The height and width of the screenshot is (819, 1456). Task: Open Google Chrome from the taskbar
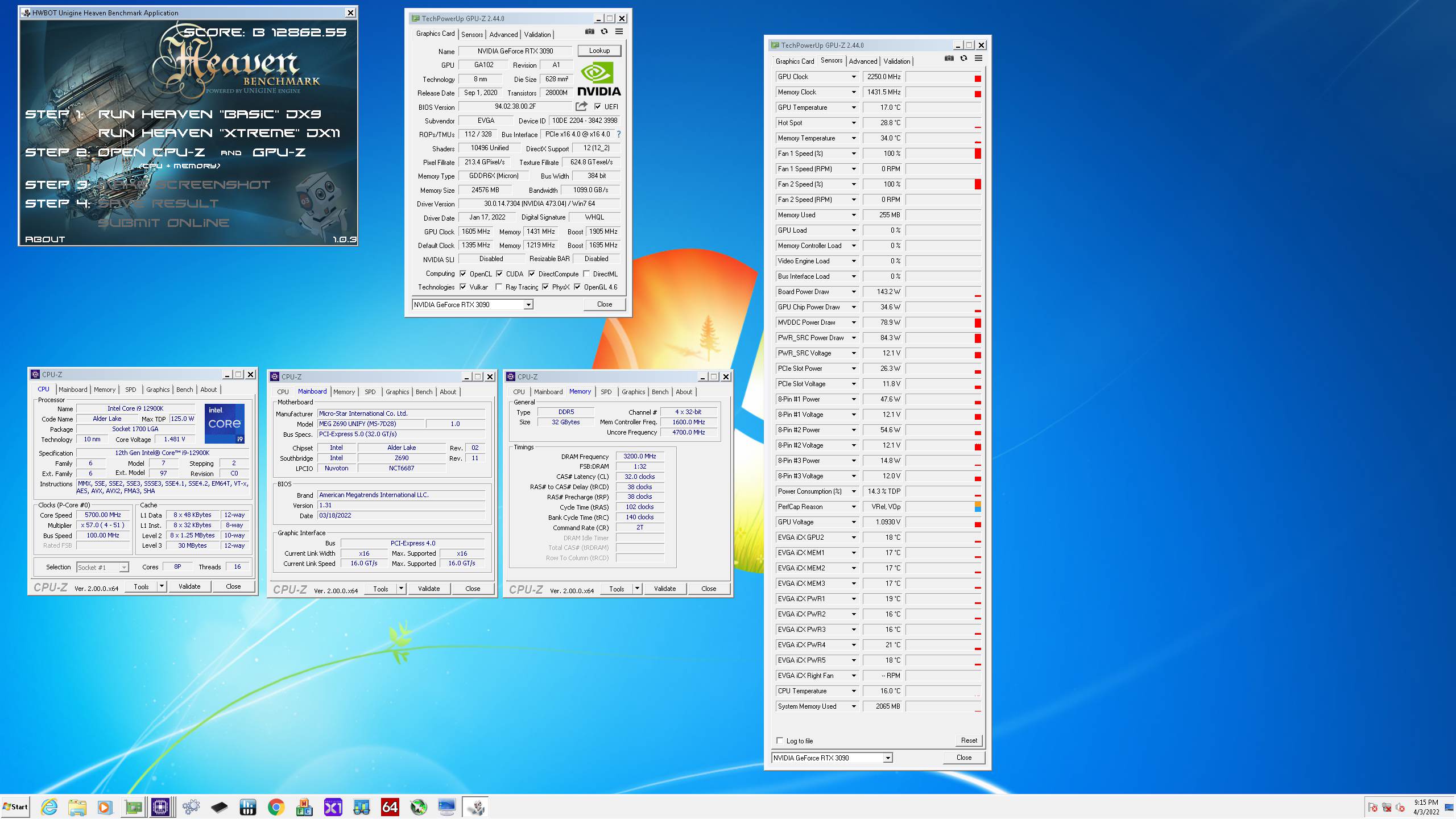pyautogui.click(x=276, y=807)
